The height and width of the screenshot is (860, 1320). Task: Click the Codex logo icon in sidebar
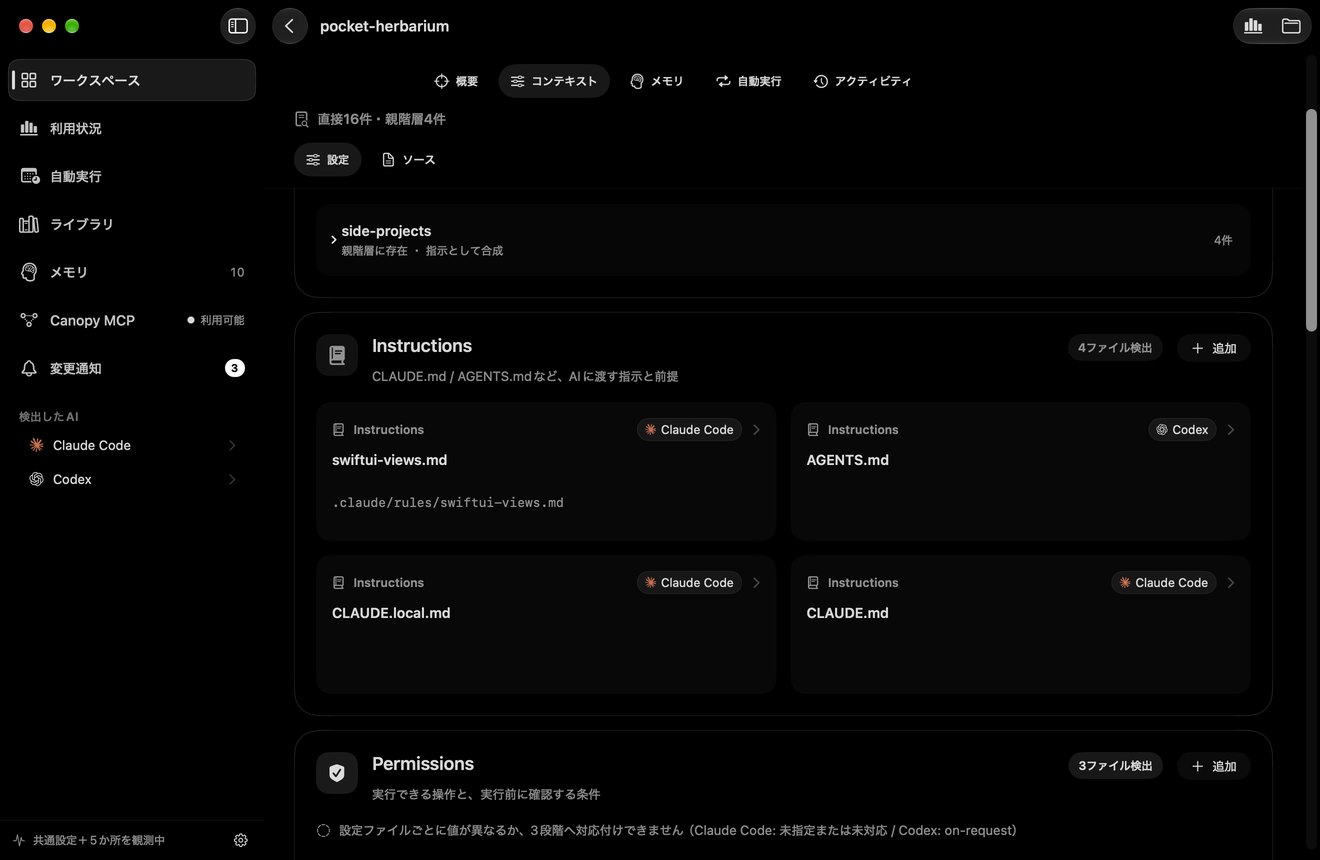point(36,479)
